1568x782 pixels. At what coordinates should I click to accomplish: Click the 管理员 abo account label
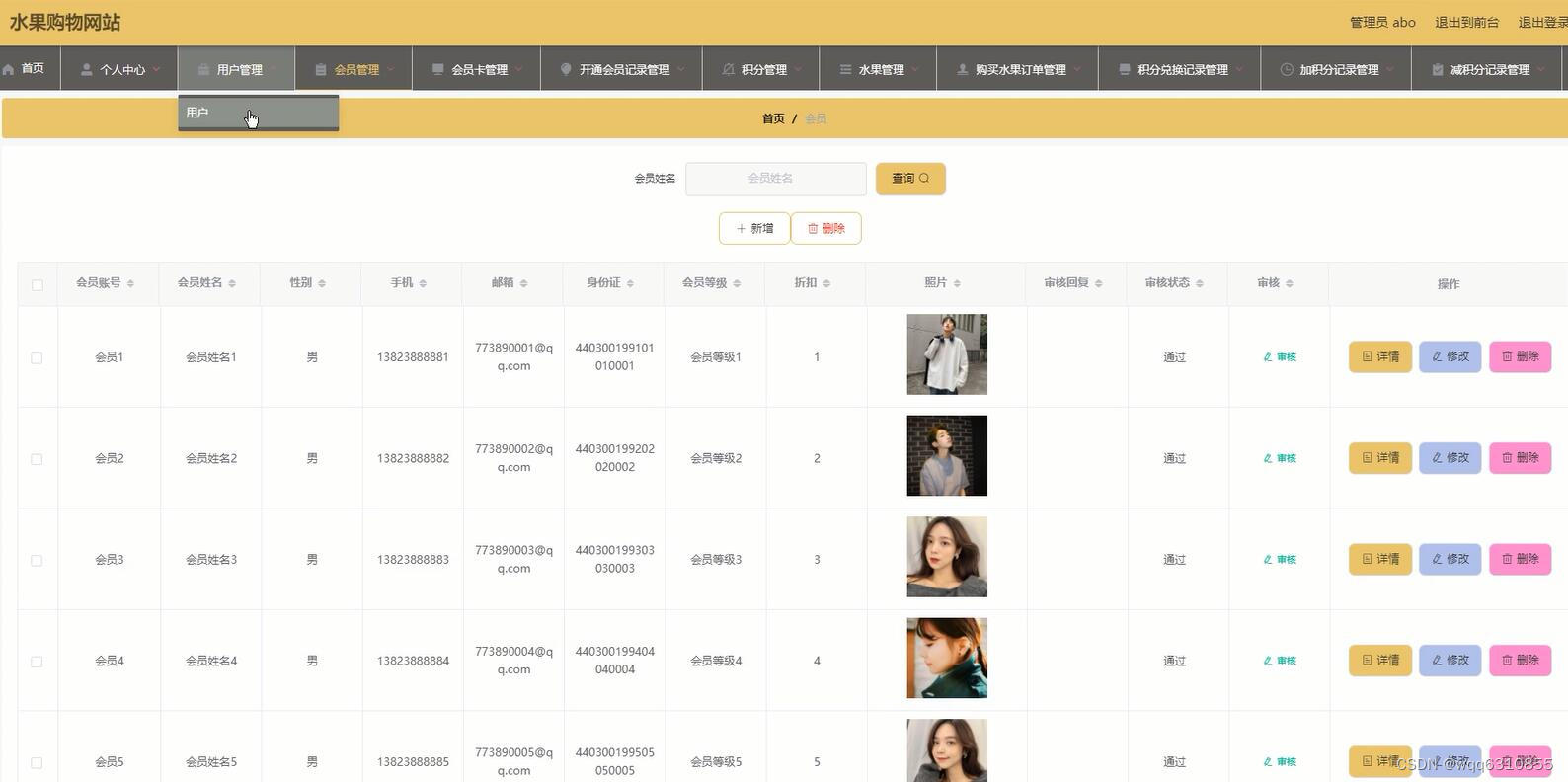[1382, 22]
